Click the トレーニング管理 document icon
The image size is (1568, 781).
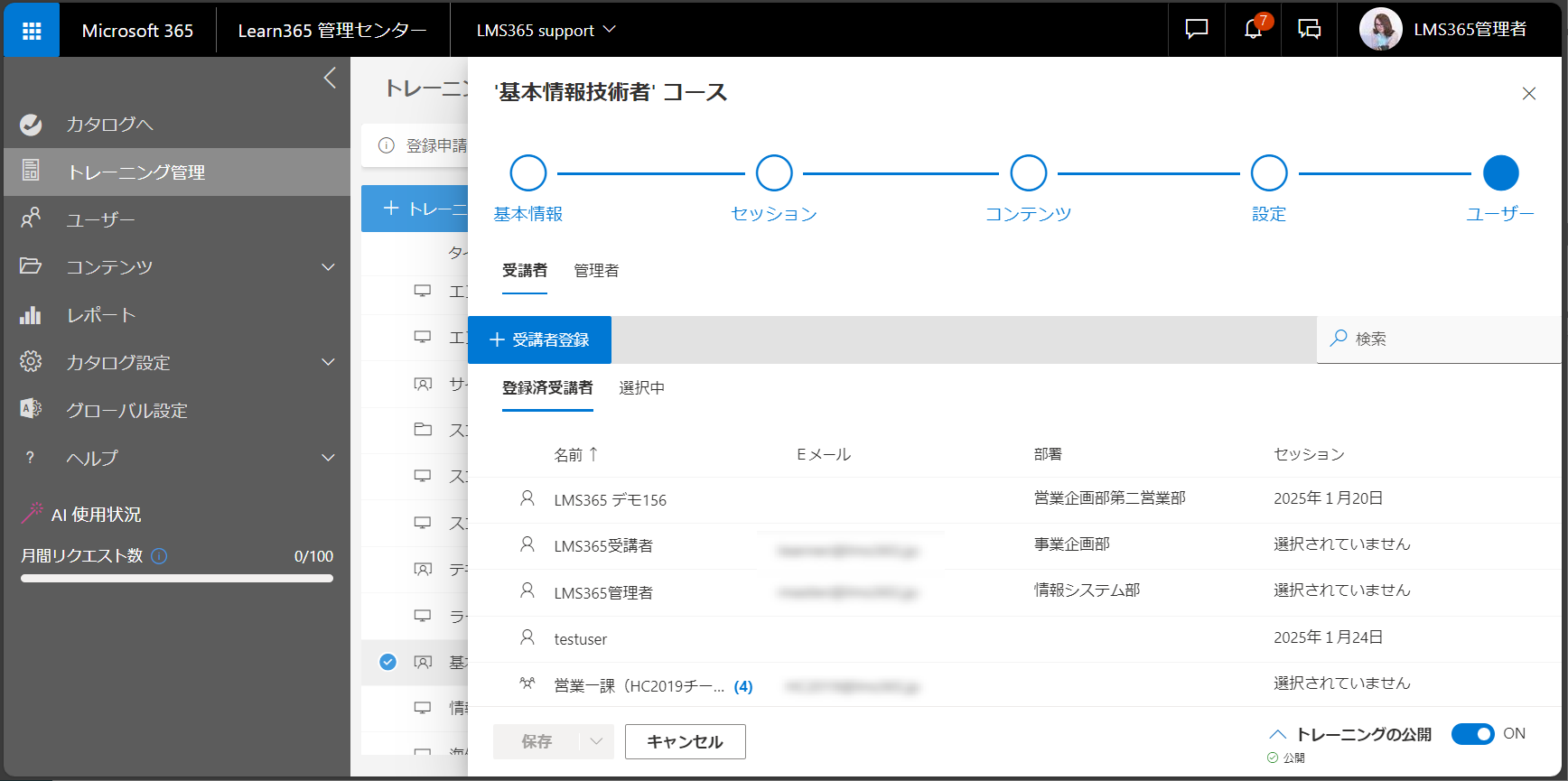tap(31, 170)
